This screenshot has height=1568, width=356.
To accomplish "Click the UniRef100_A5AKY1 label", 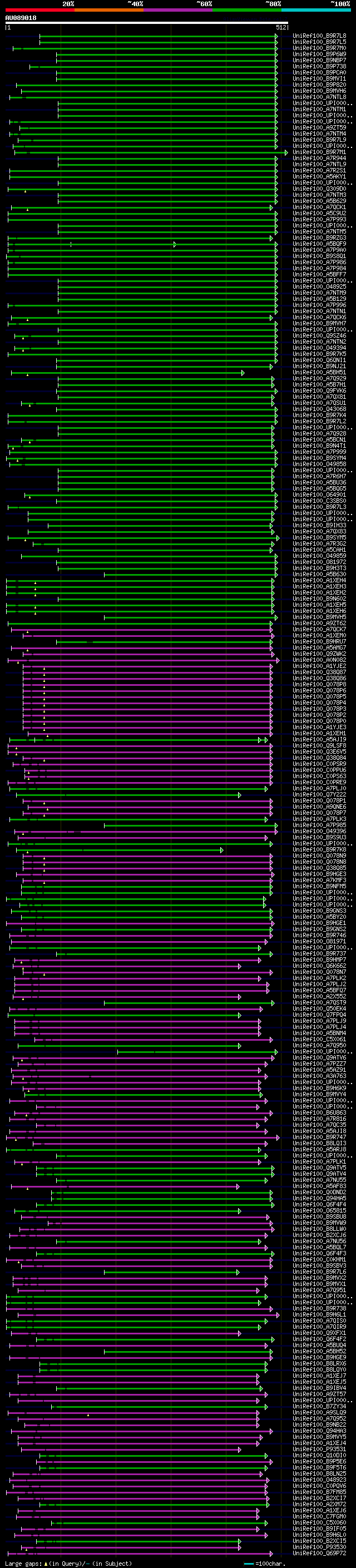I will (319, 176).
